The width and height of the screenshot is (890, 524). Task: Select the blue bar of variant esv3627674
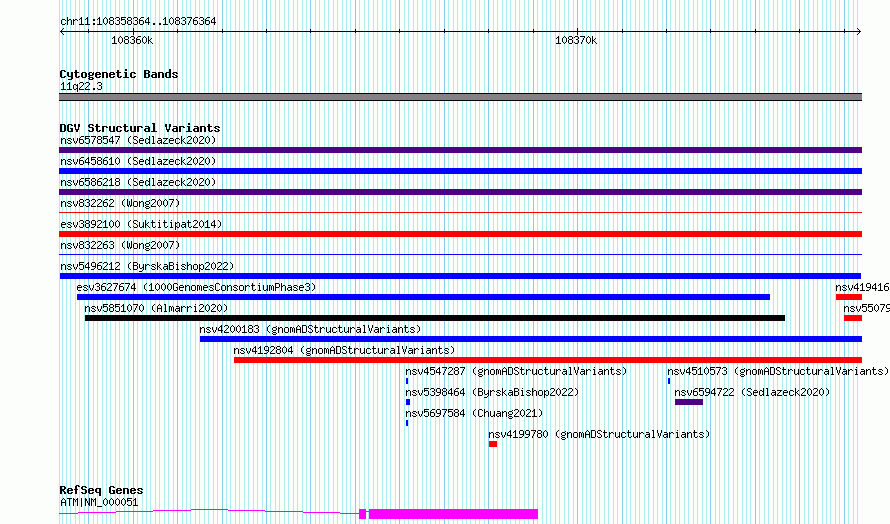point(423,297)
